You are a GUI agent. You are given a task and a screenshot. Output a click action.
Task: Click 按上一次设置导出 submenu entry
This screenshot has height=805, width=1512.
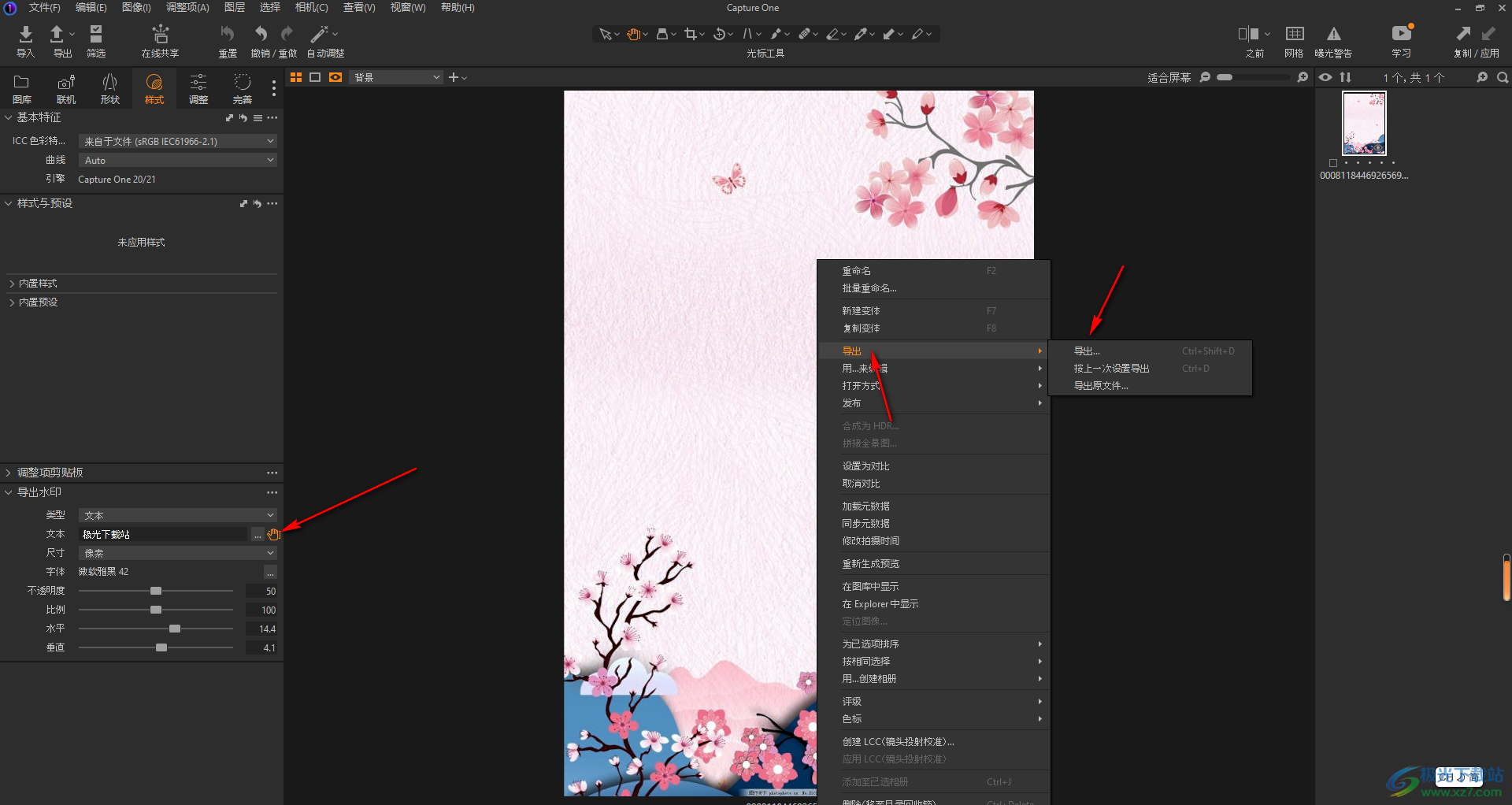[x=1111, y=369]
